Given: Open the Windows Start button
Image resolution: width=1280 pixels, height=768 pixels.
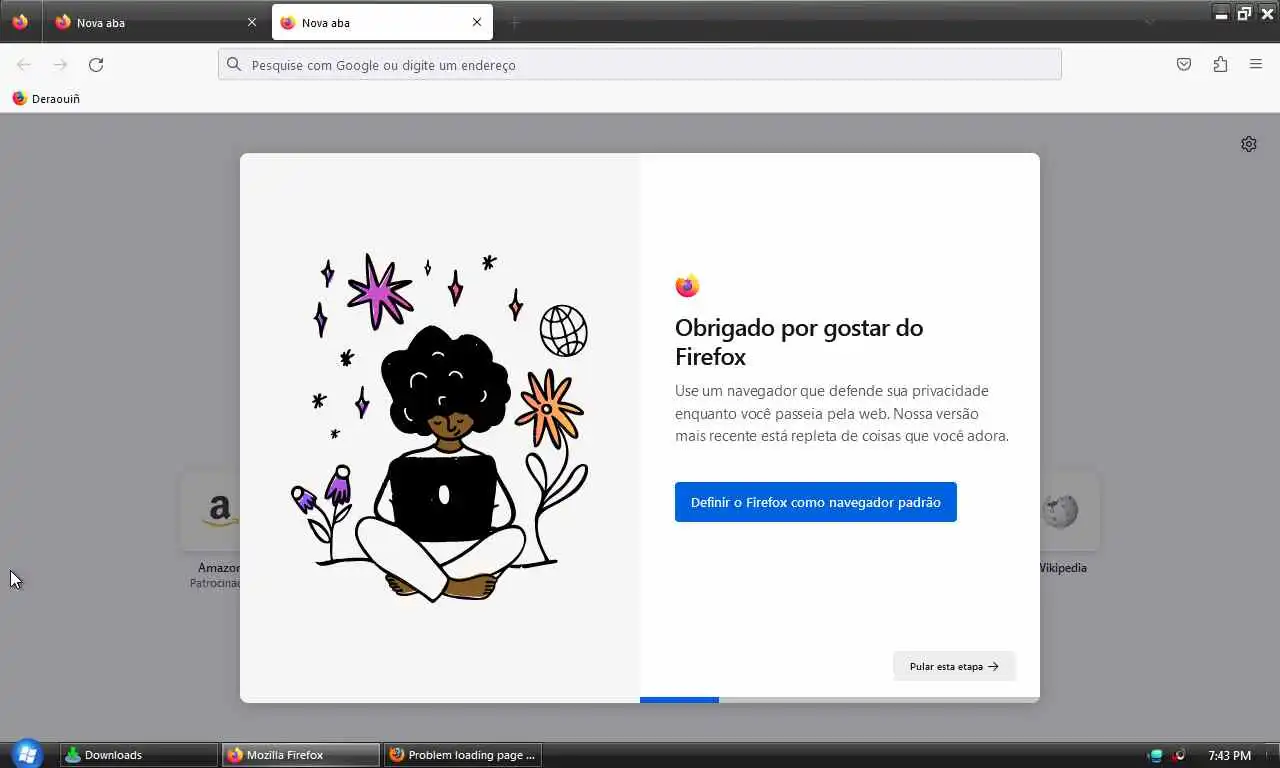Looking at the screenshot, I should pyautogui.click(x=27, y=754).
